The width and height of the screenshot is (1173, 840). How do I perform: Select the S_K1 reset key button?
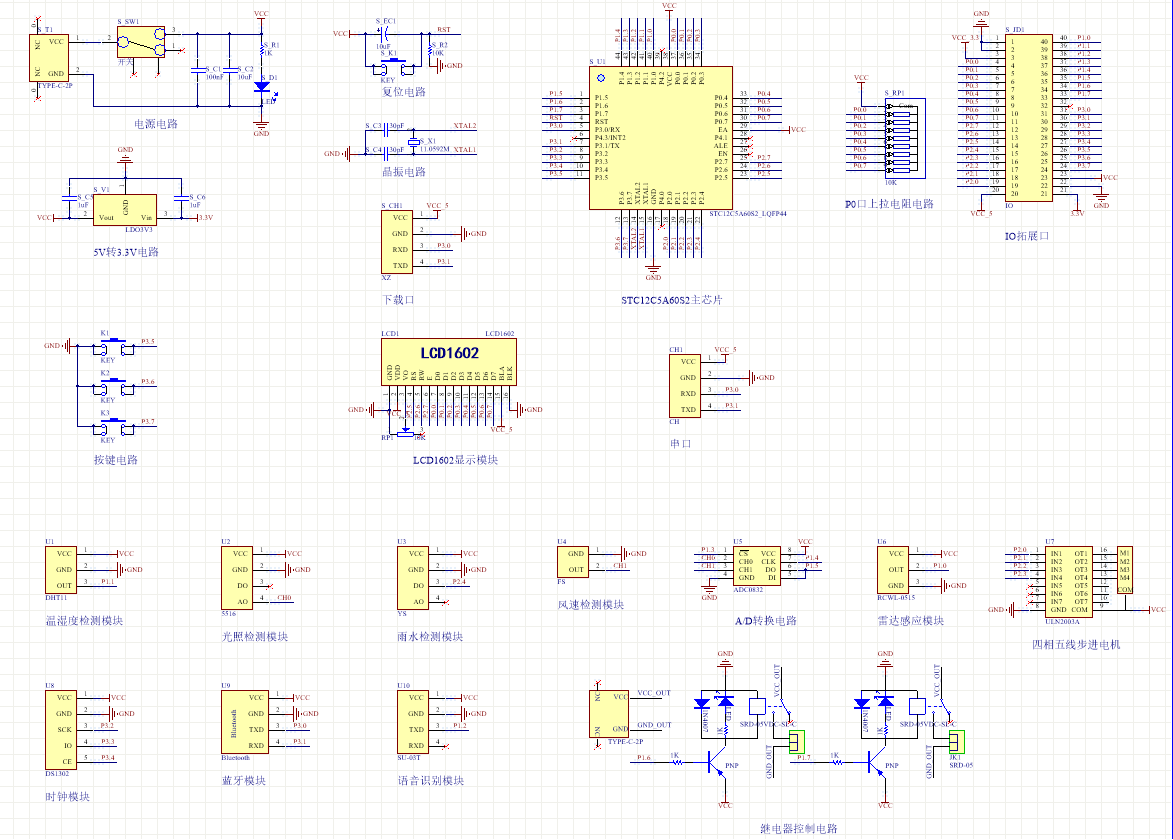tap(395, 67)
